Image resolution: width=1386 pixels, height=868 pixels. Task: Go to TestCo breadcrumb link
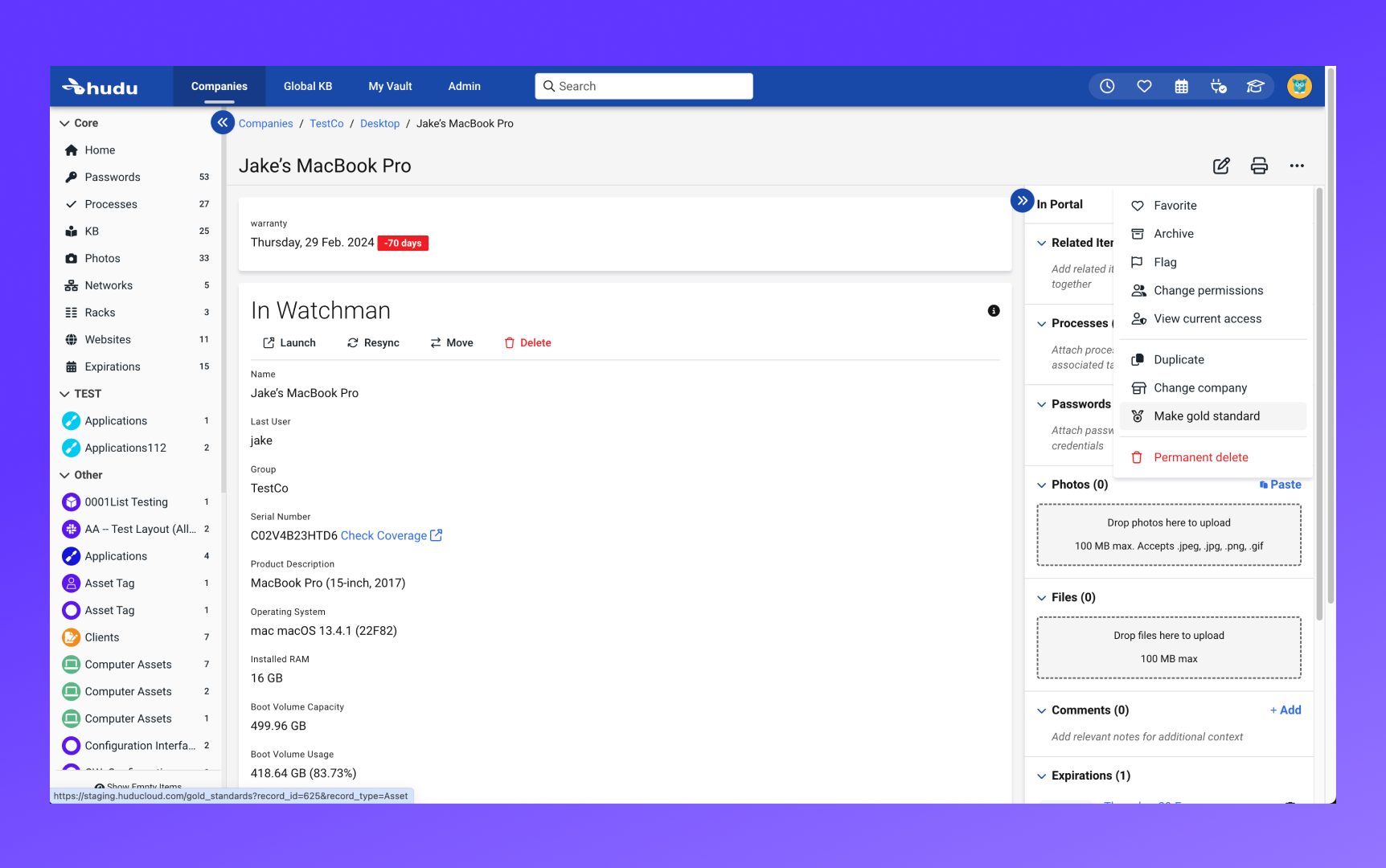[326, 124]
